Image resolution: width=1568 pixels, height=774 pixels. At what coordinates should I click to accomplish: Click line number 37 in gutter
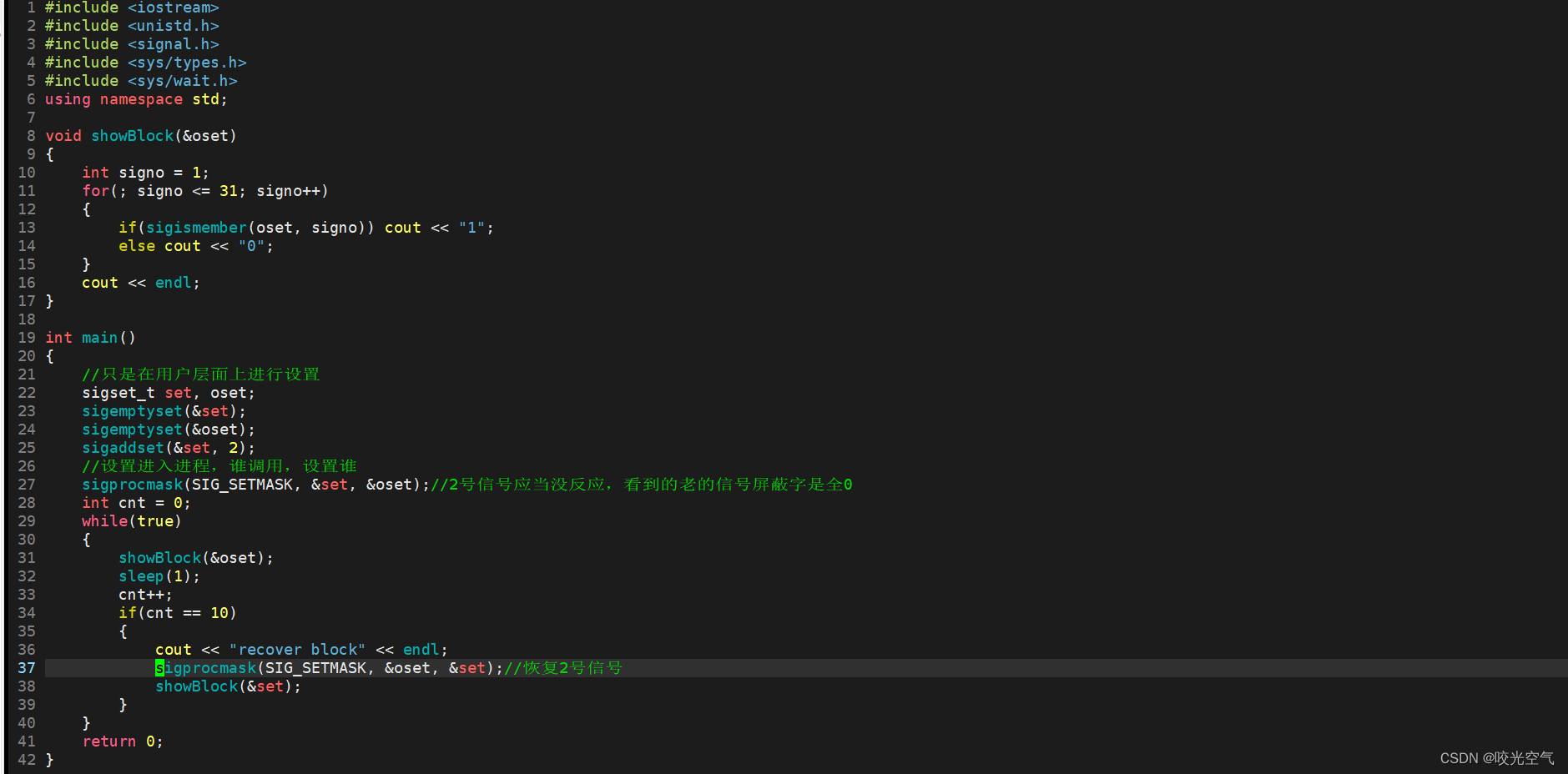tap(27, 668)
